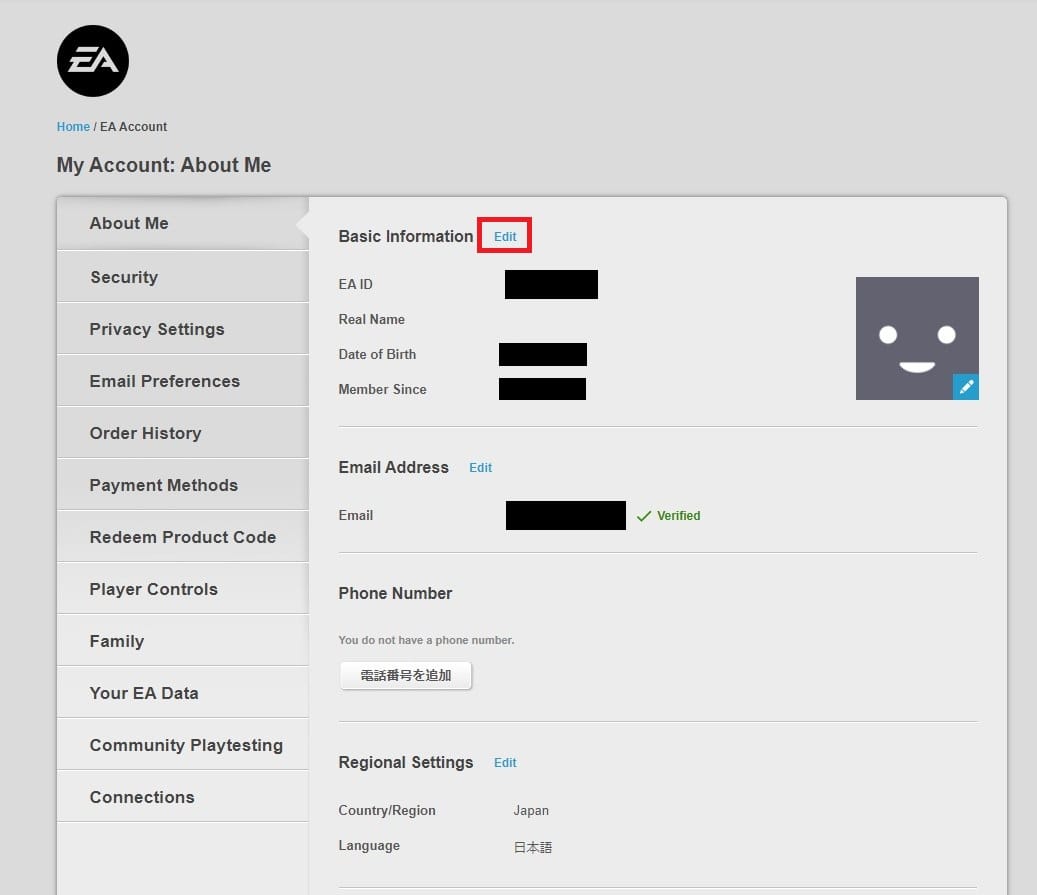Click the 'Real Name' label
The image size is (1037, 895).
tap(372, 320)
